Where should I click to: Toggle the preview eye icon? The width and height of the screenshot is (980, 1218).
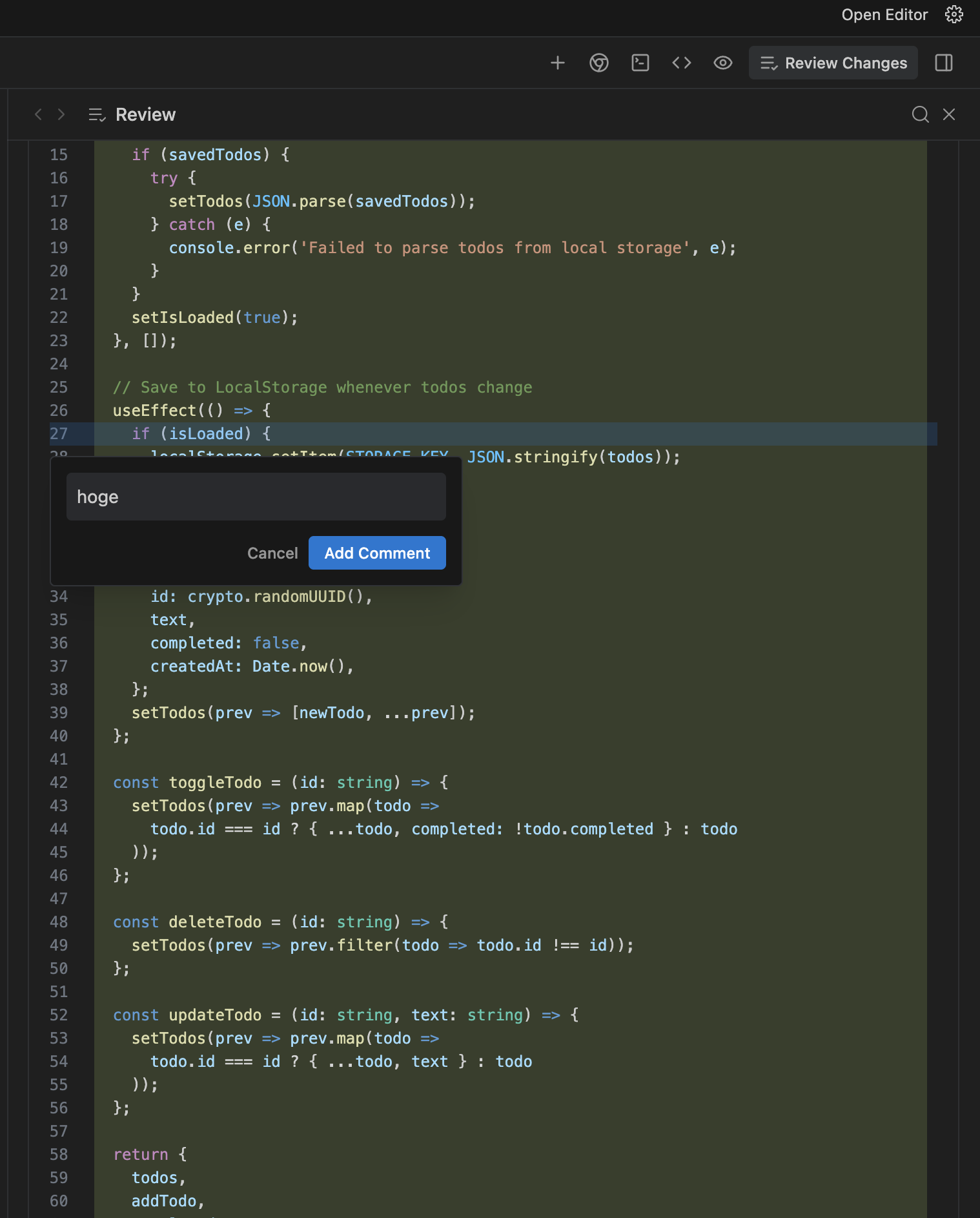723,63
